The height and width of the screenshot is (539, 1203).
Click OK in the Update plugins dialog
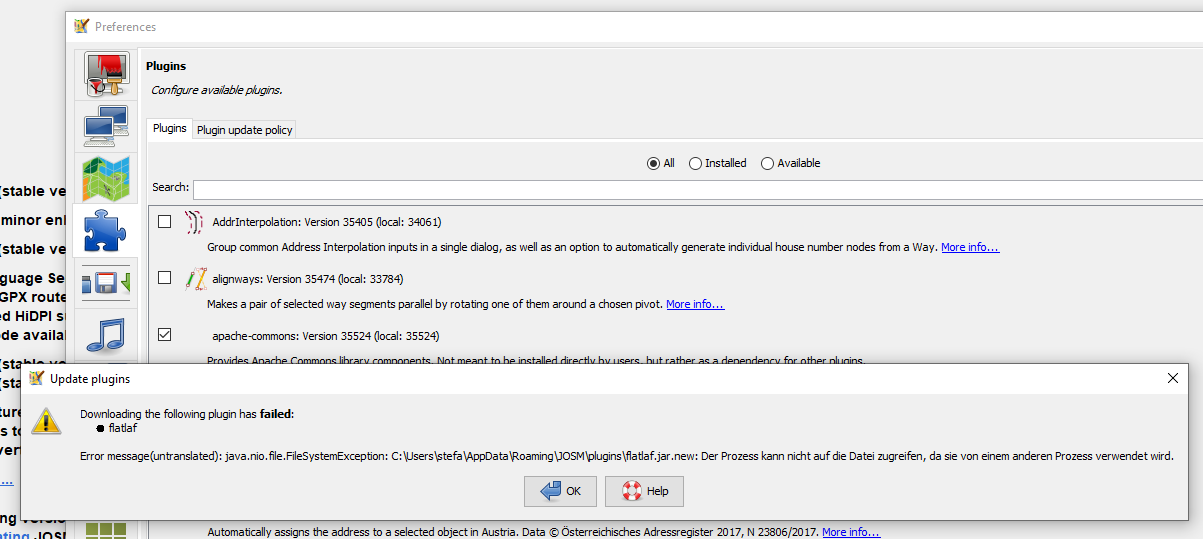click(x=560, y=491)
